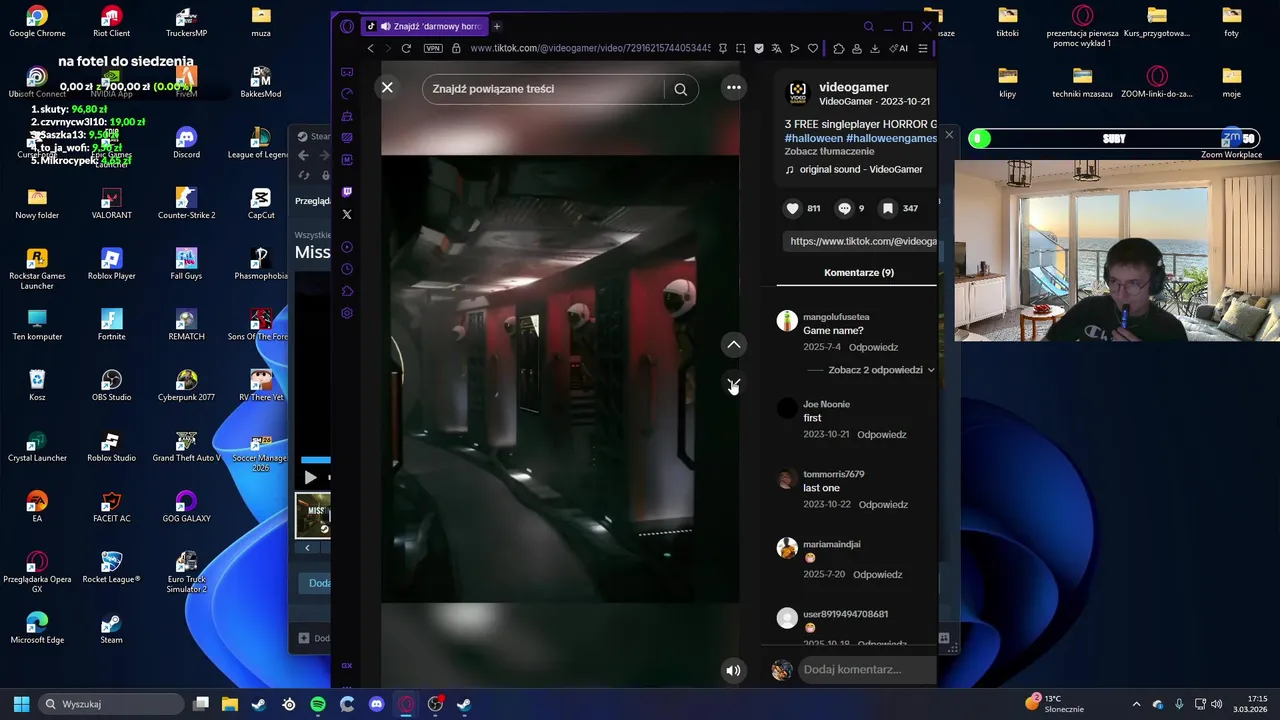Screen dimensions: 1280x720
Task: Reply to Joe Noonie's comment
Action: [x=881, y=435]
